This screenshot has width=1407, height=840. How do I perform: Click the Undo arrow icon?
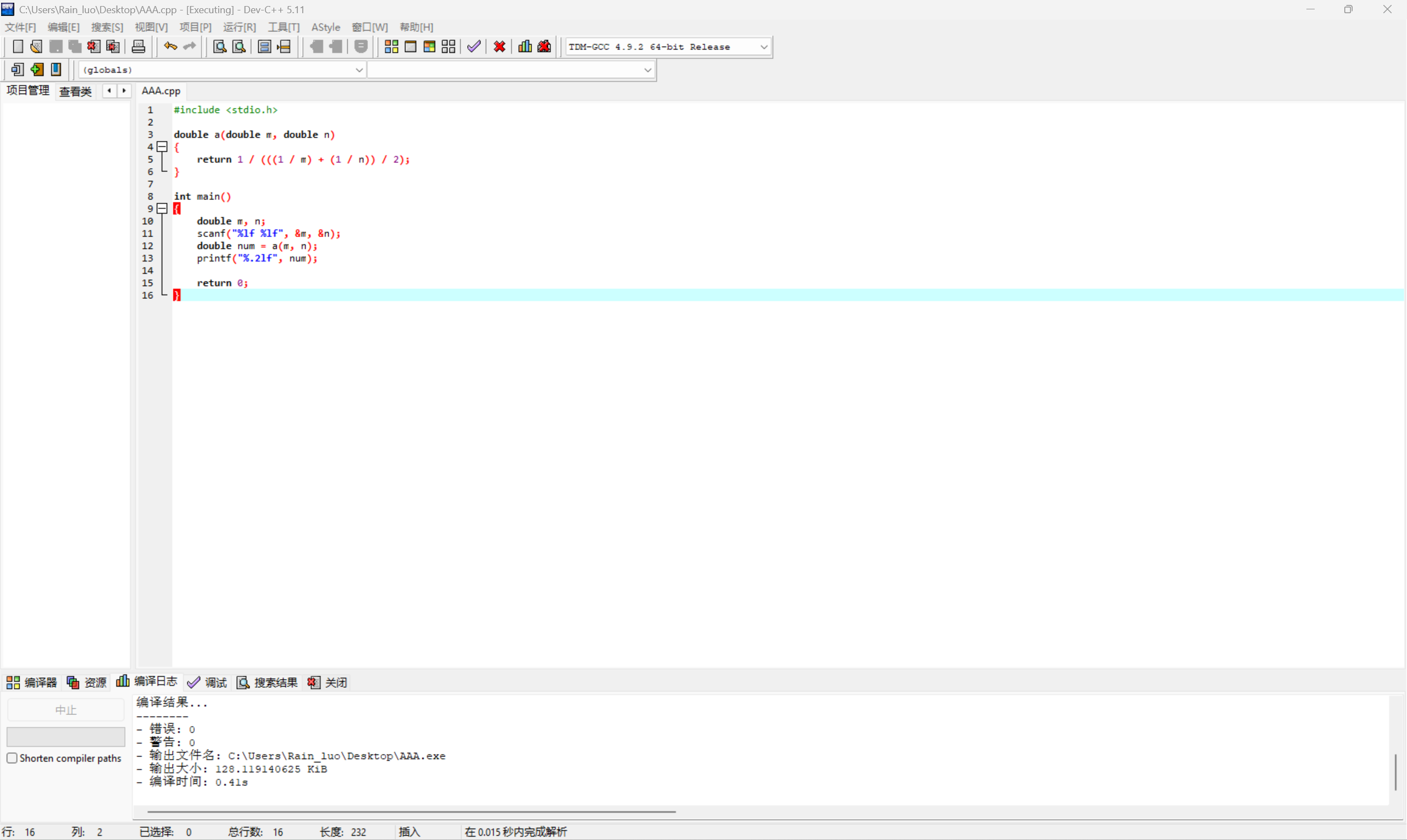click(x=170, y=46)
